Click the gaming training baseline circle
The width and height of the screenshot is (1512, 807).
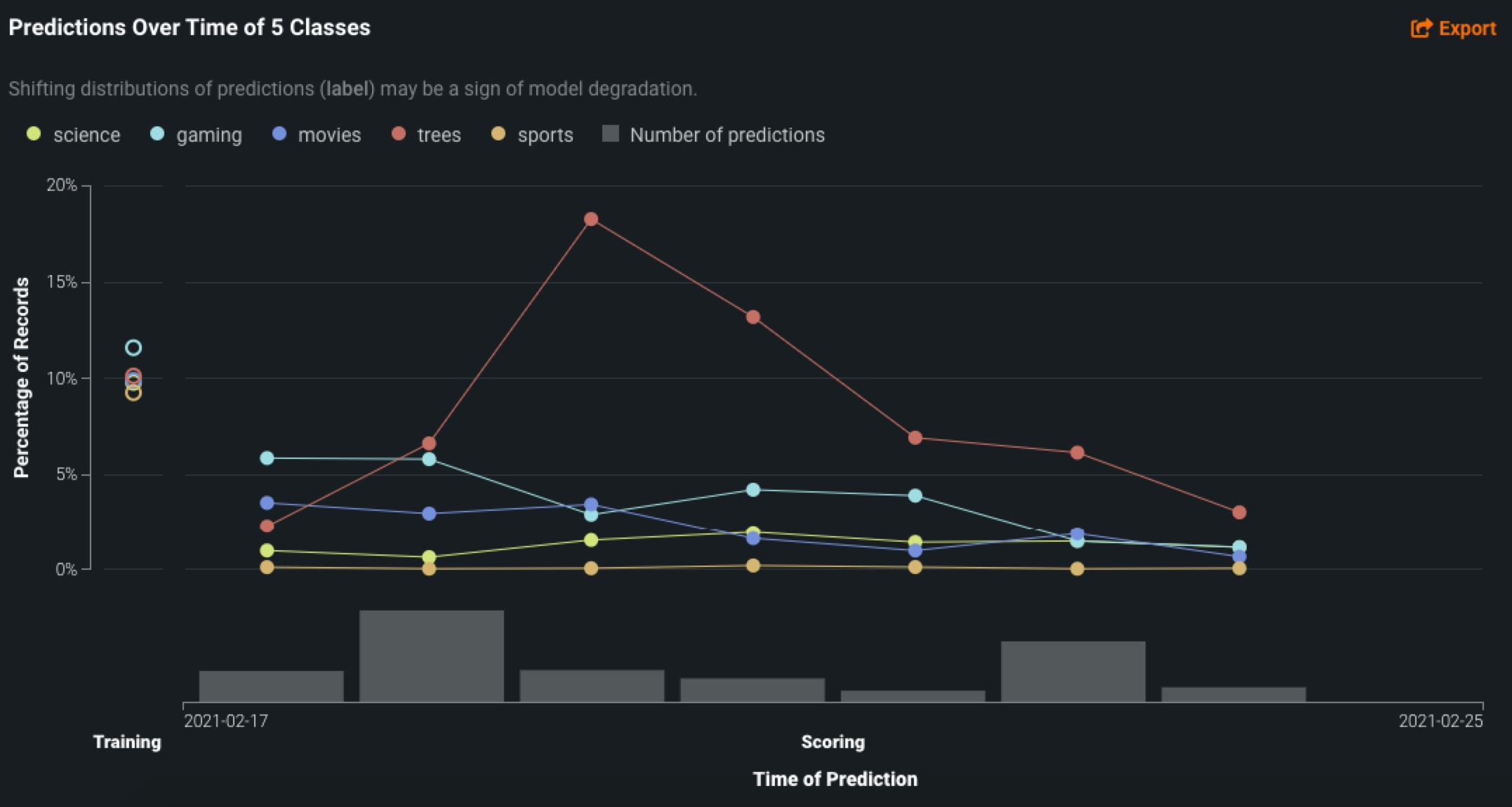click(133, 348)
